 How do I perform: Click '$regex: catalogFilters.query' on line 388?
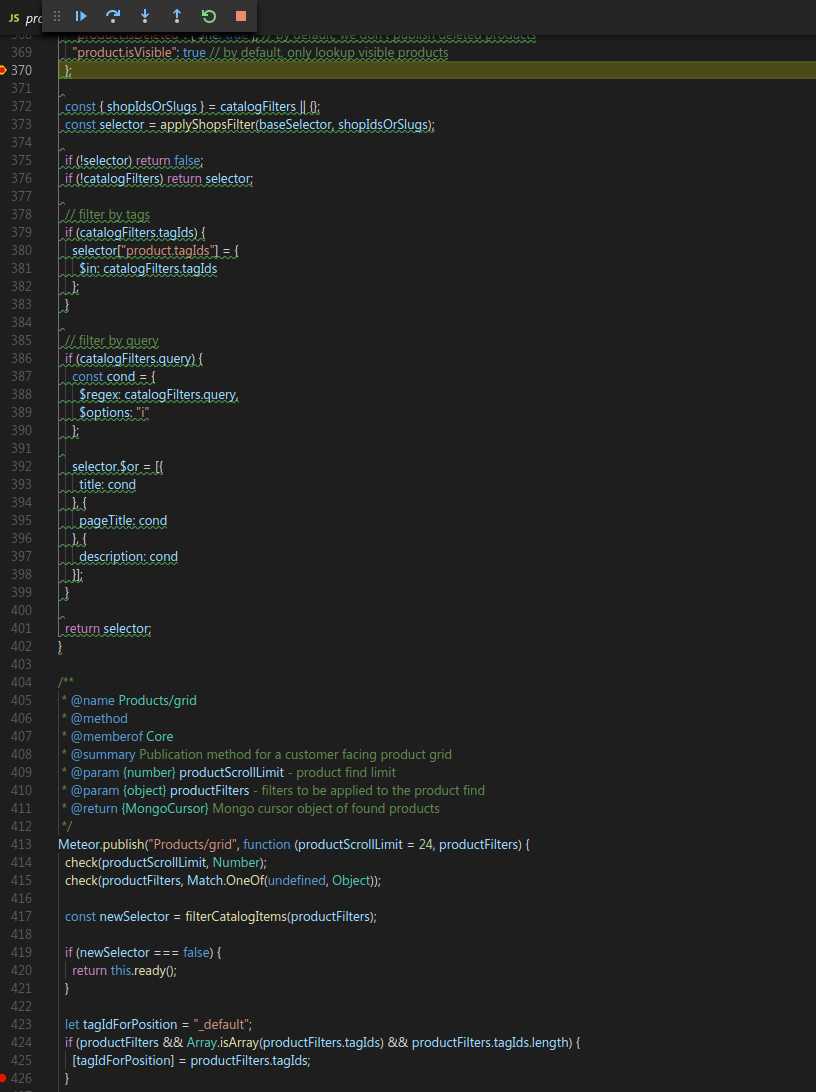tap(157, 395)
